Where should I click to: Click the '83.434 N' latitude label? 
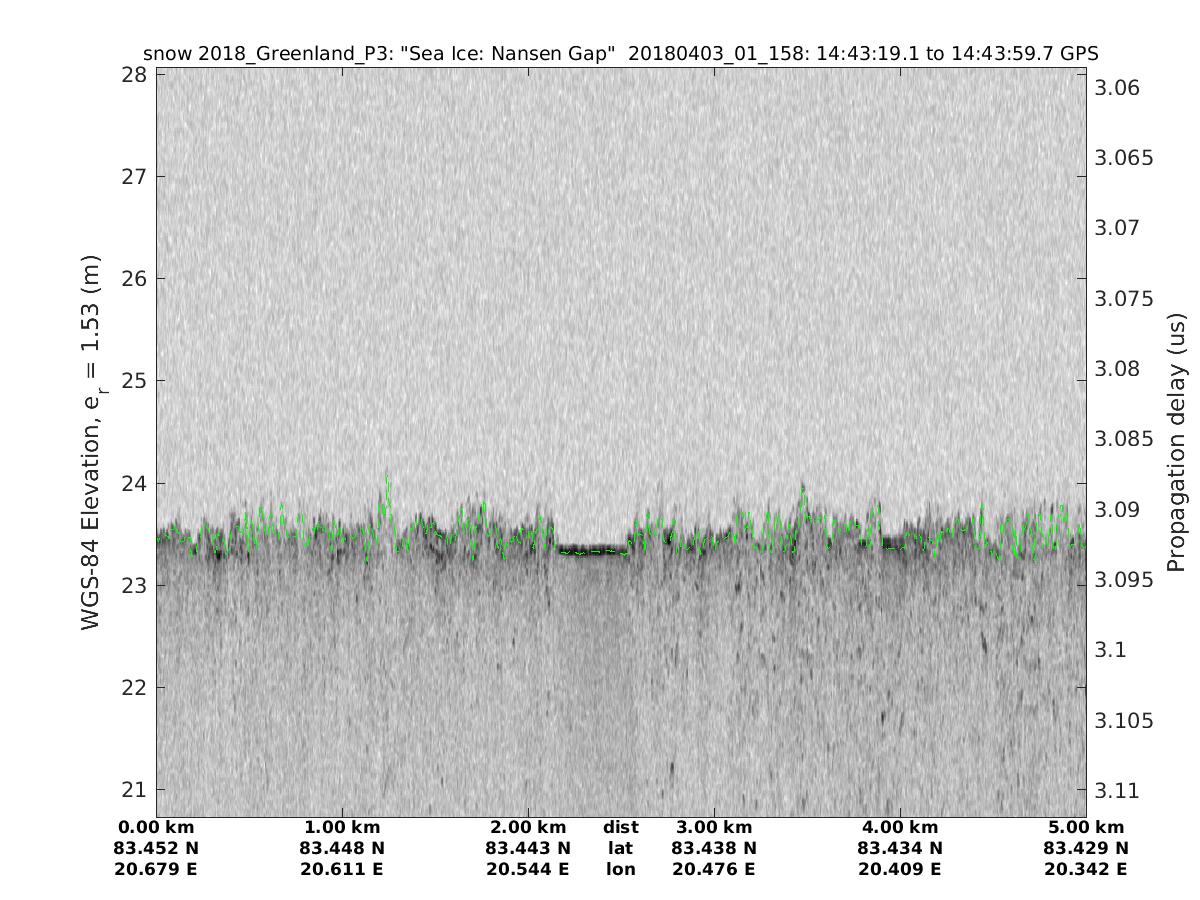[x=900, y=848]
